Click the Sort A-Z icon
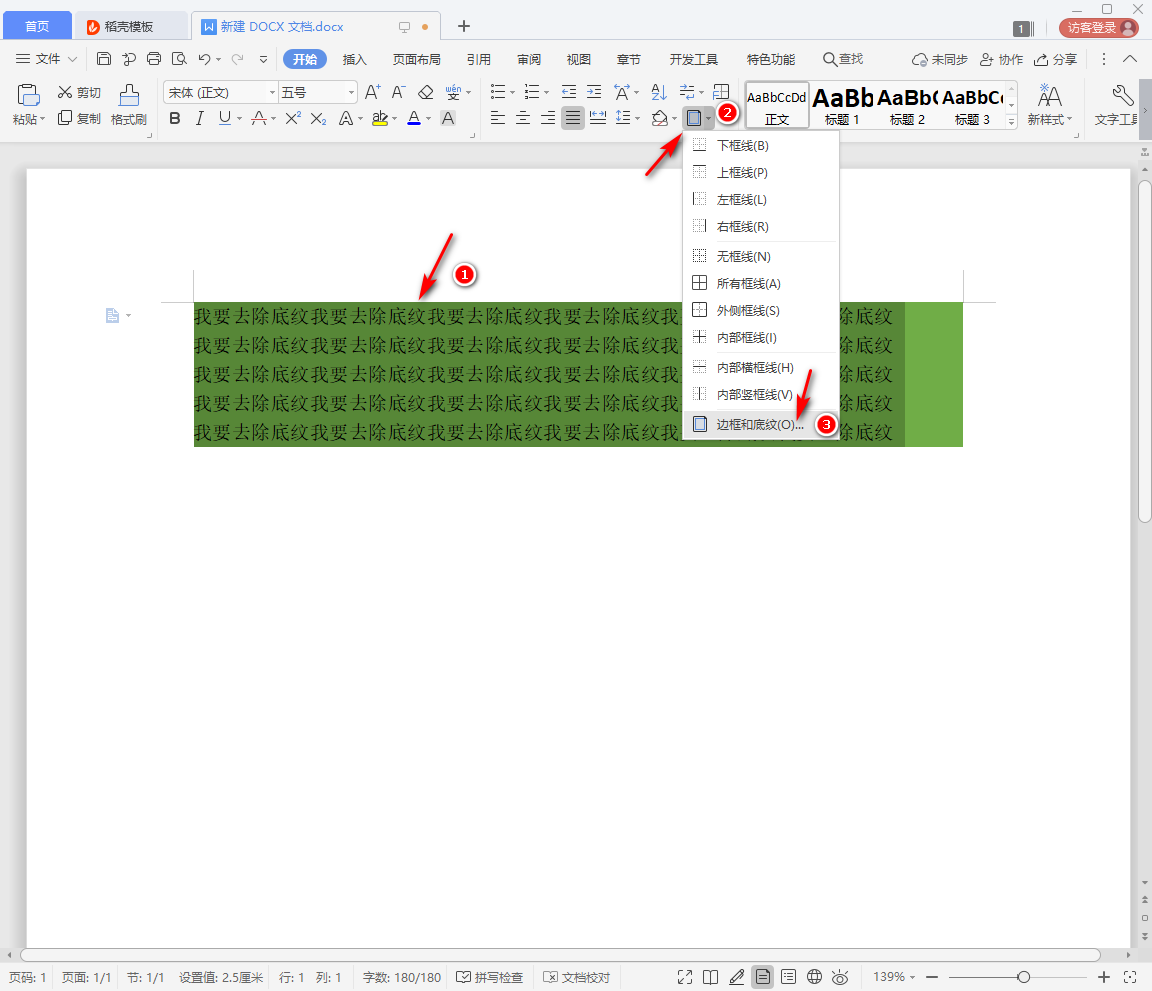Screen dimensions: 1152x991 pos(659,92)
